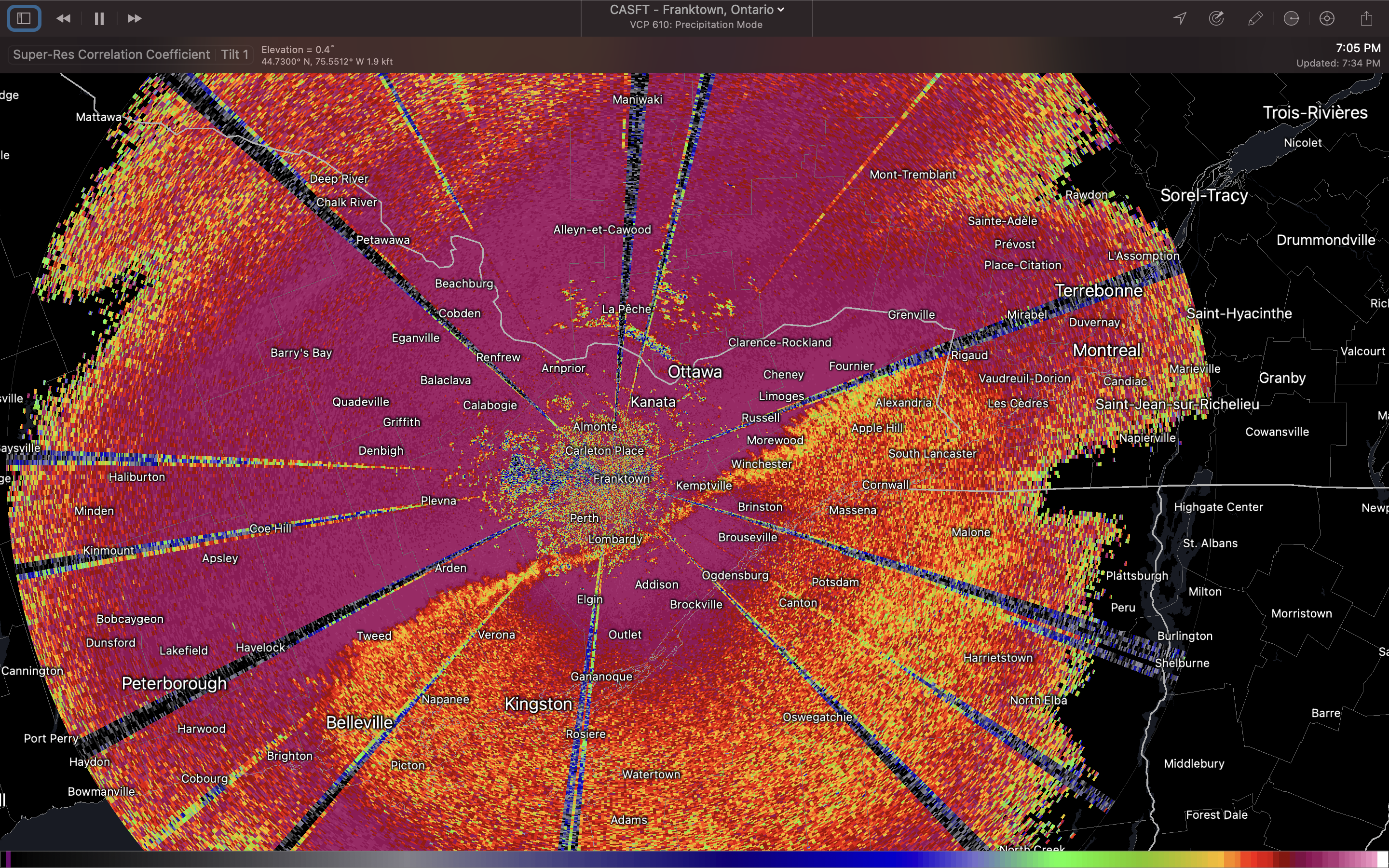Click the Ottawa city label

(x=694, y=371)
